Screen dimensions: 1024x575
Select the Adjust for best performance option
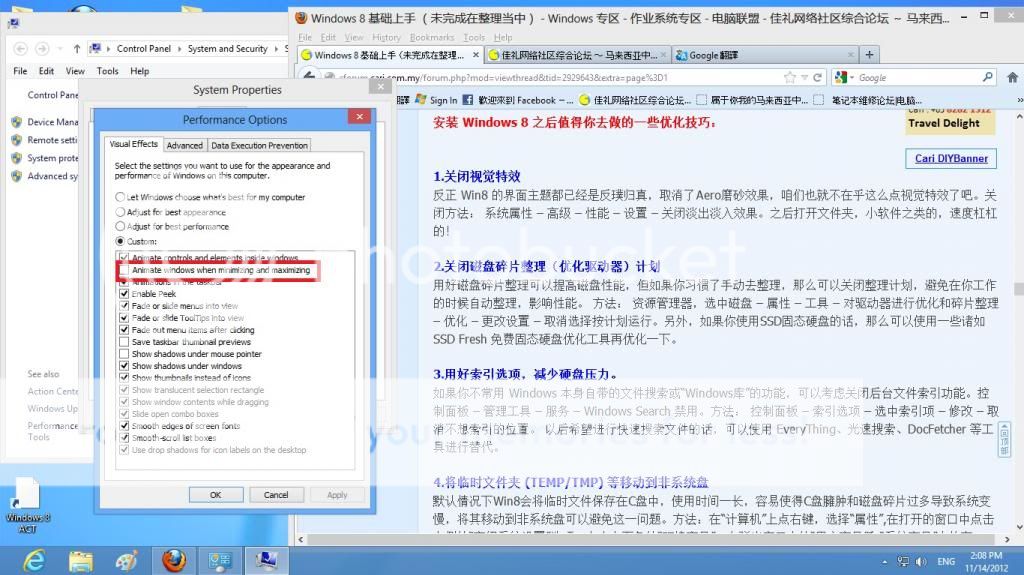click(121, 227)
